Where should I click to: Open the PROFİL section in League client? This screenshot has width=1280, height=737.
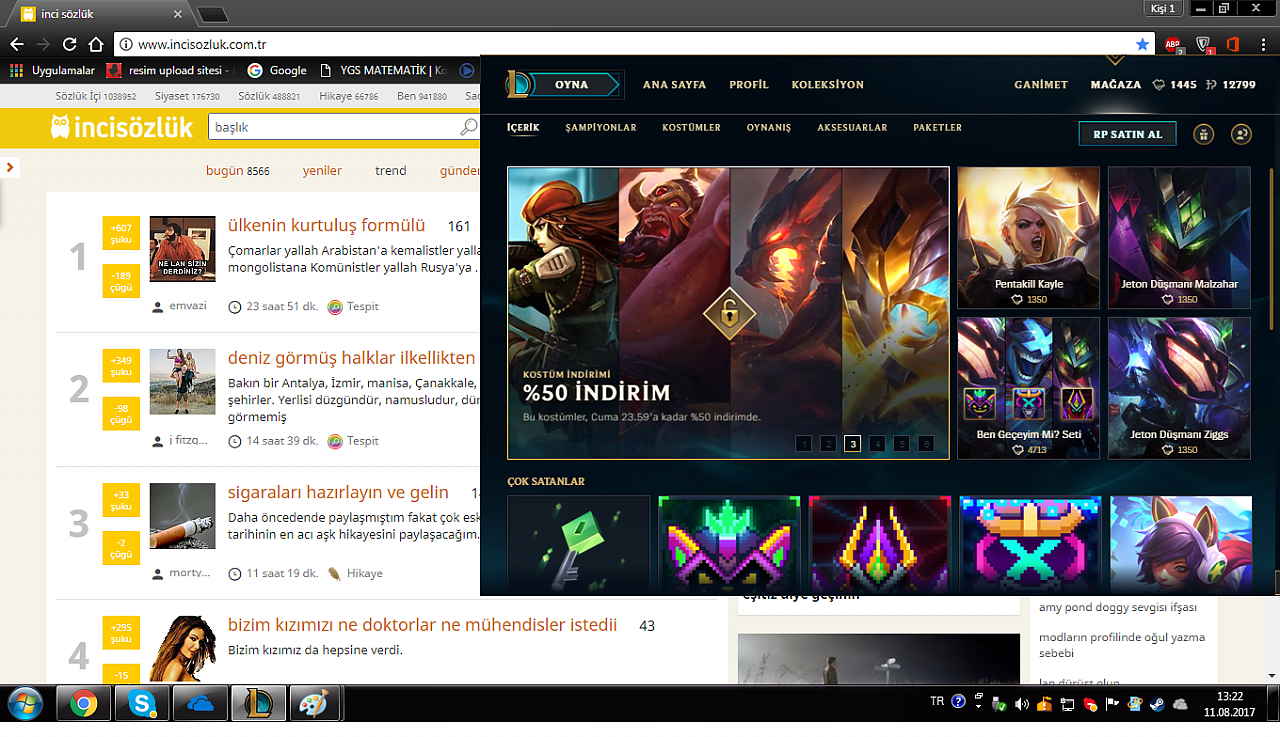click(749, 85)
